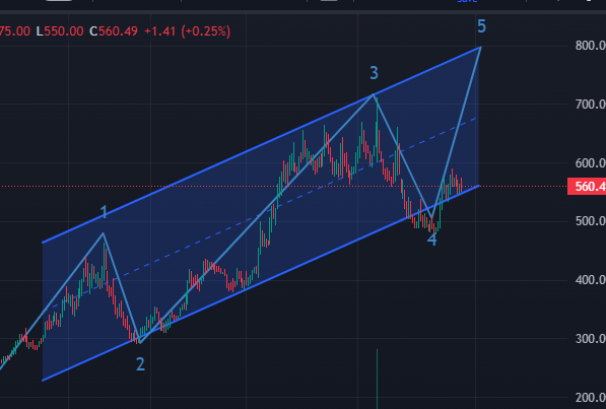Image resolution: width=606 pixels, height=409 pixels.
Task: Click the 500.0 price axis label
Action: [590, 221]
